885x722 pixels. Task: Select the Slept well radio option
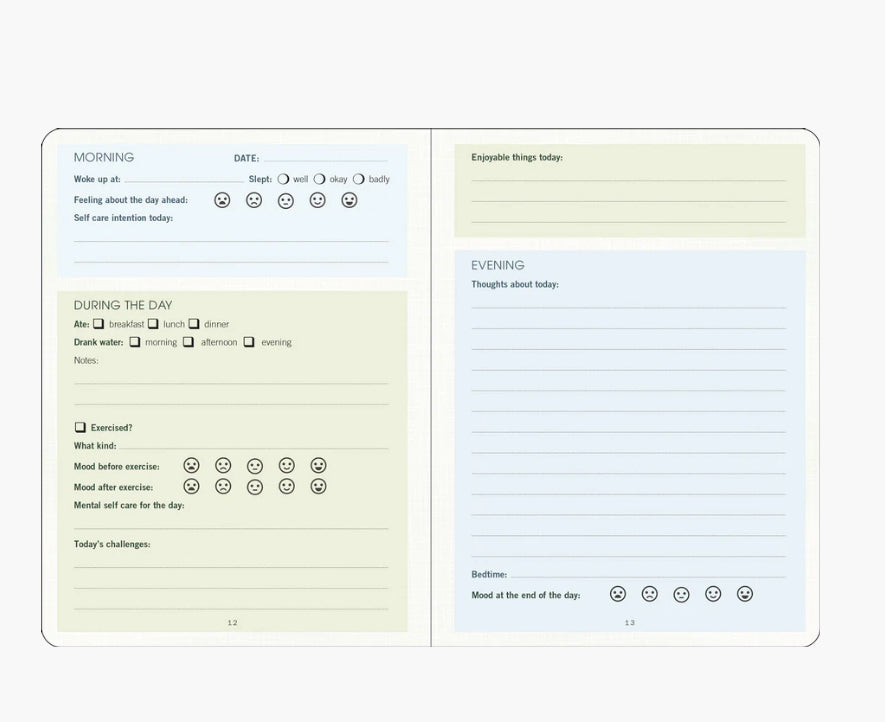pyautogui.click(x=283, y=179)
